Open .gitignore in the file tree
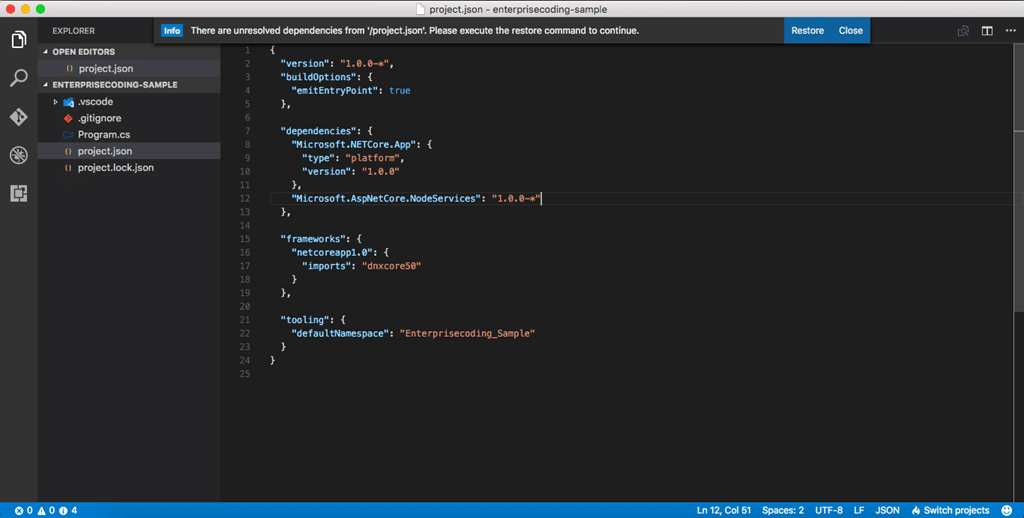This screenshot has height=518, width=1024. [x=129, y=118]
